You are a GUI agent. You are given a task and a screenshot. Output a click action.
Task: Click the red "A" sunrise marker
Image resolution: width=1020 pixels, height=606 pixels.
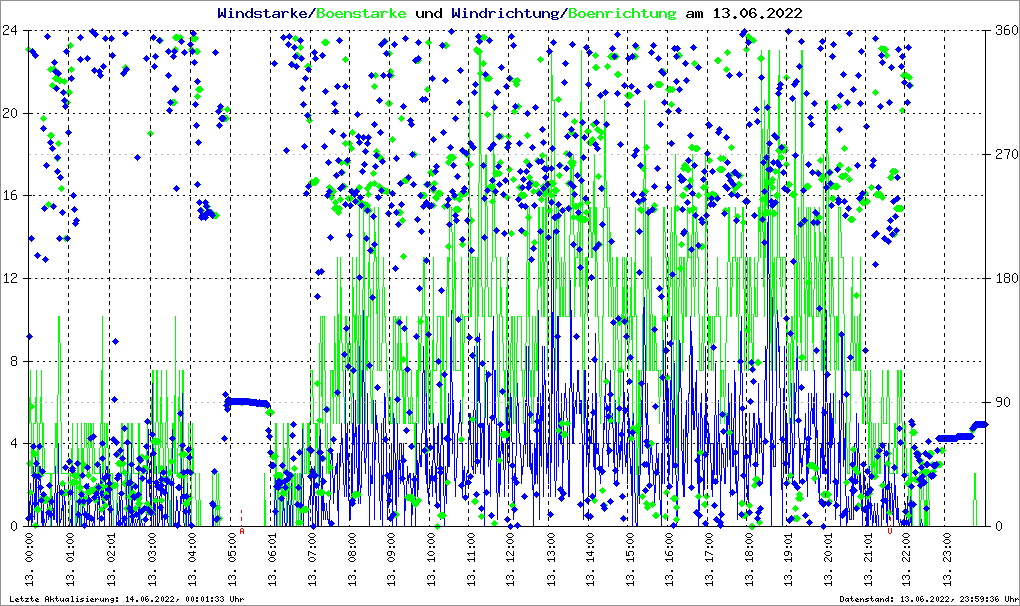(x=242, y=532)
